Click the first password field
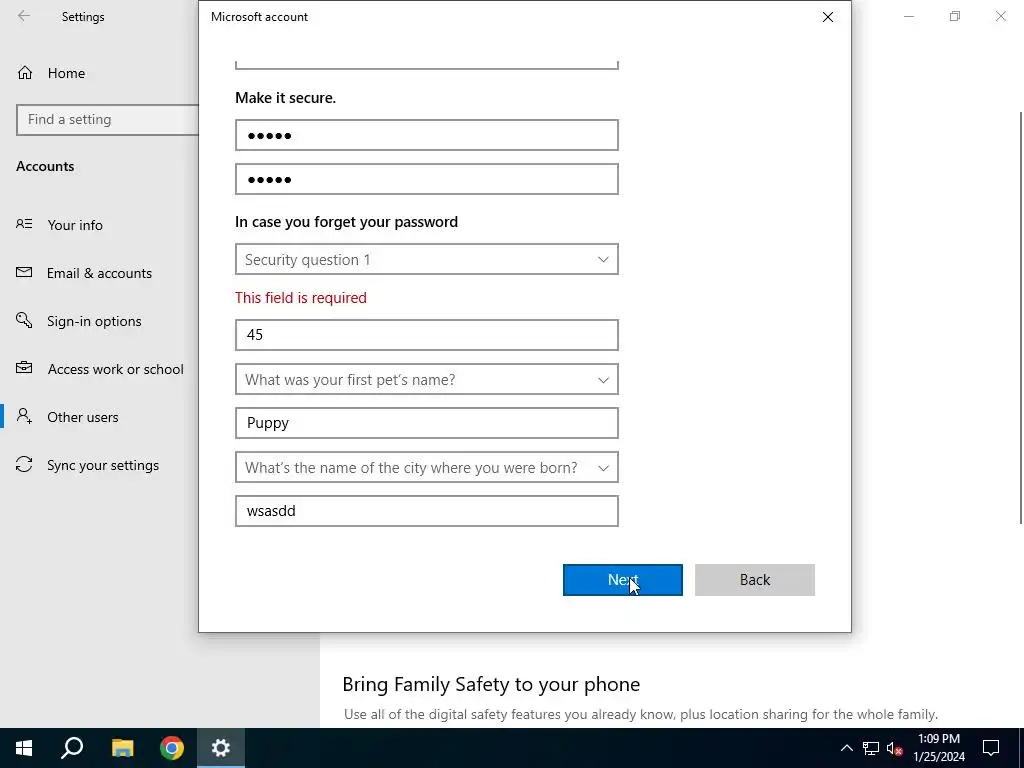 (x=426, y=135)
